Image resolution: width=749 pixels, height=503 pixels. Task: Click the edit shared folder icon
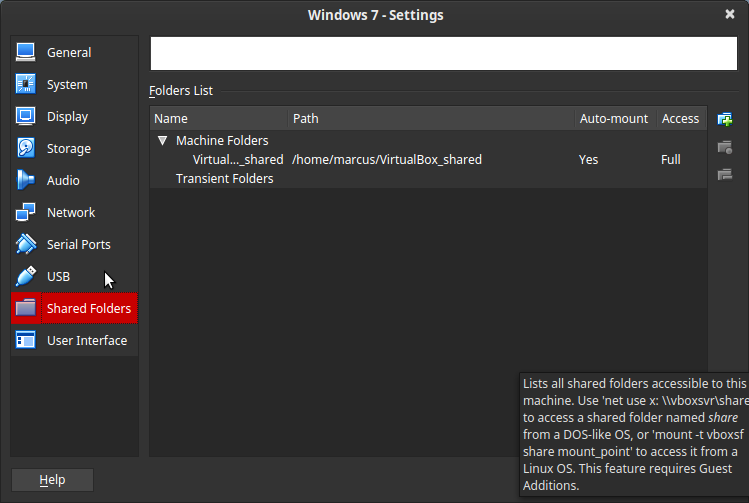pyautogui.click(x=725, y=147)
